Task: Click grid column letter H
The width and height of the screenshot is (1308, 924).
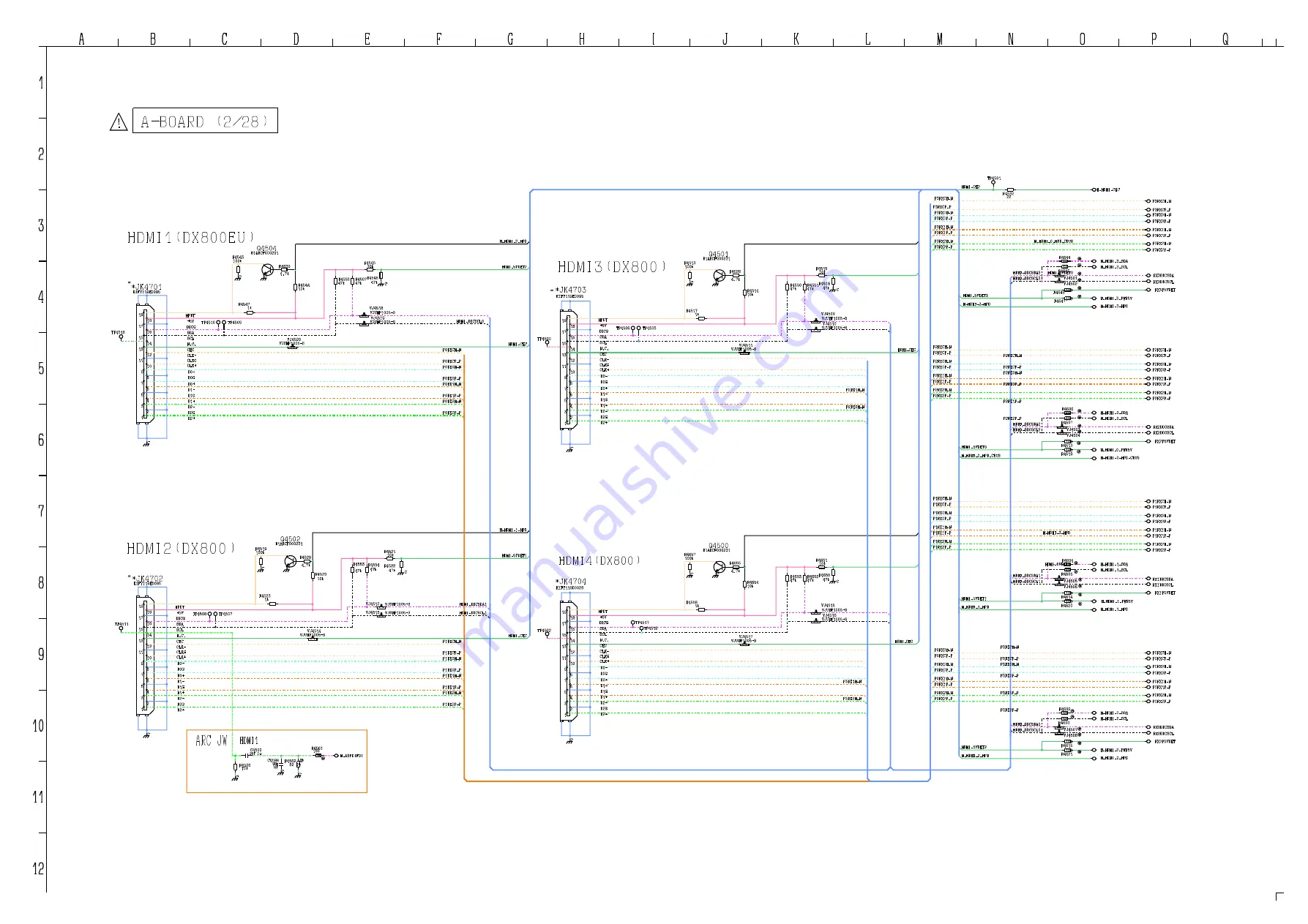Action: 582,40
